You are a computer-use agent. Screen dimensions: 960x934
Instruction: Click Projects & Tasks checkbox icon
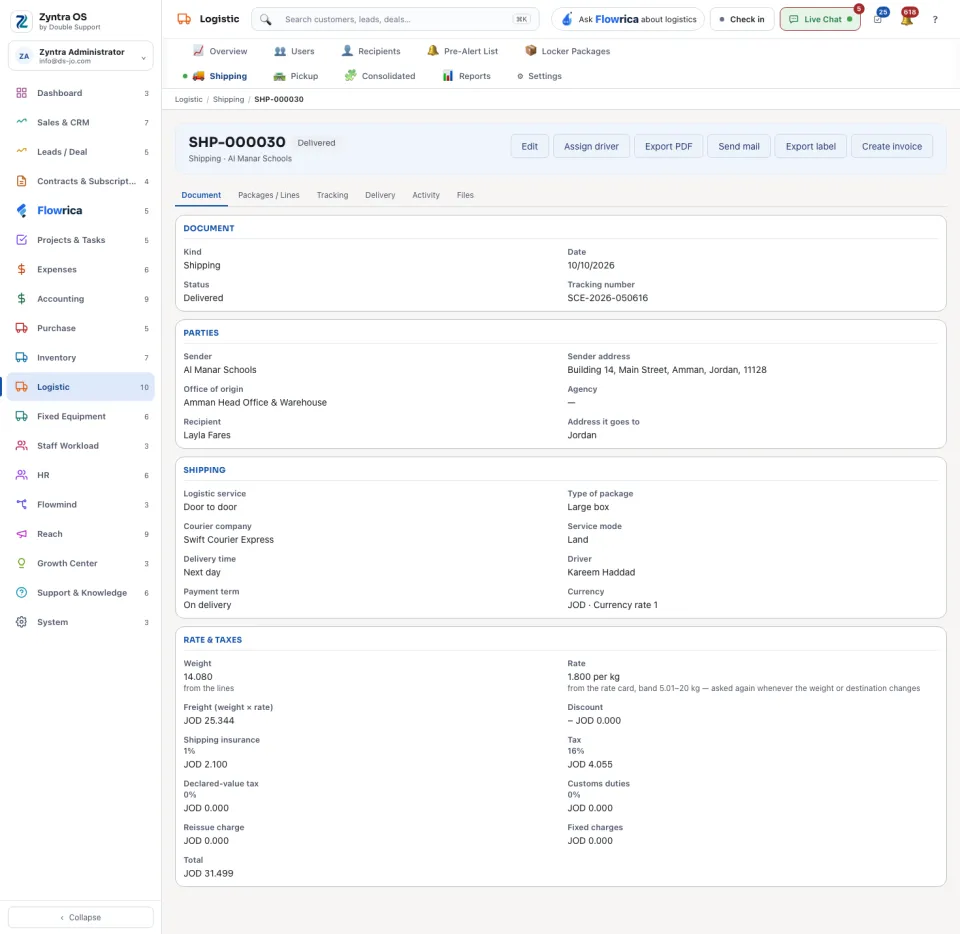(21, 240)
